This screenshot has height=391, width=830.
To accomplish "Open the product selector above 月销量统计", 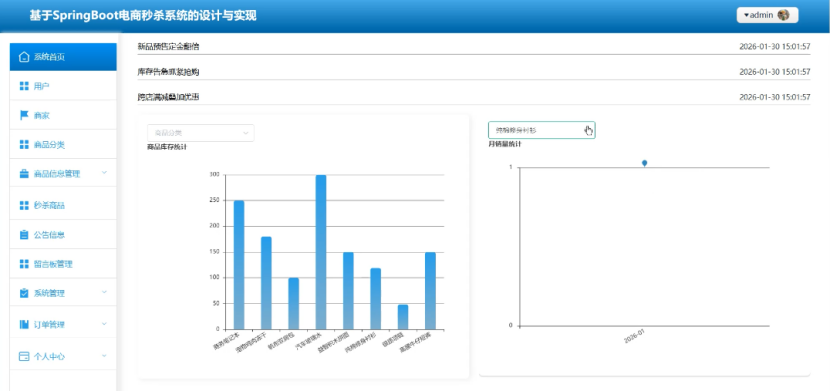I will 542,130.
